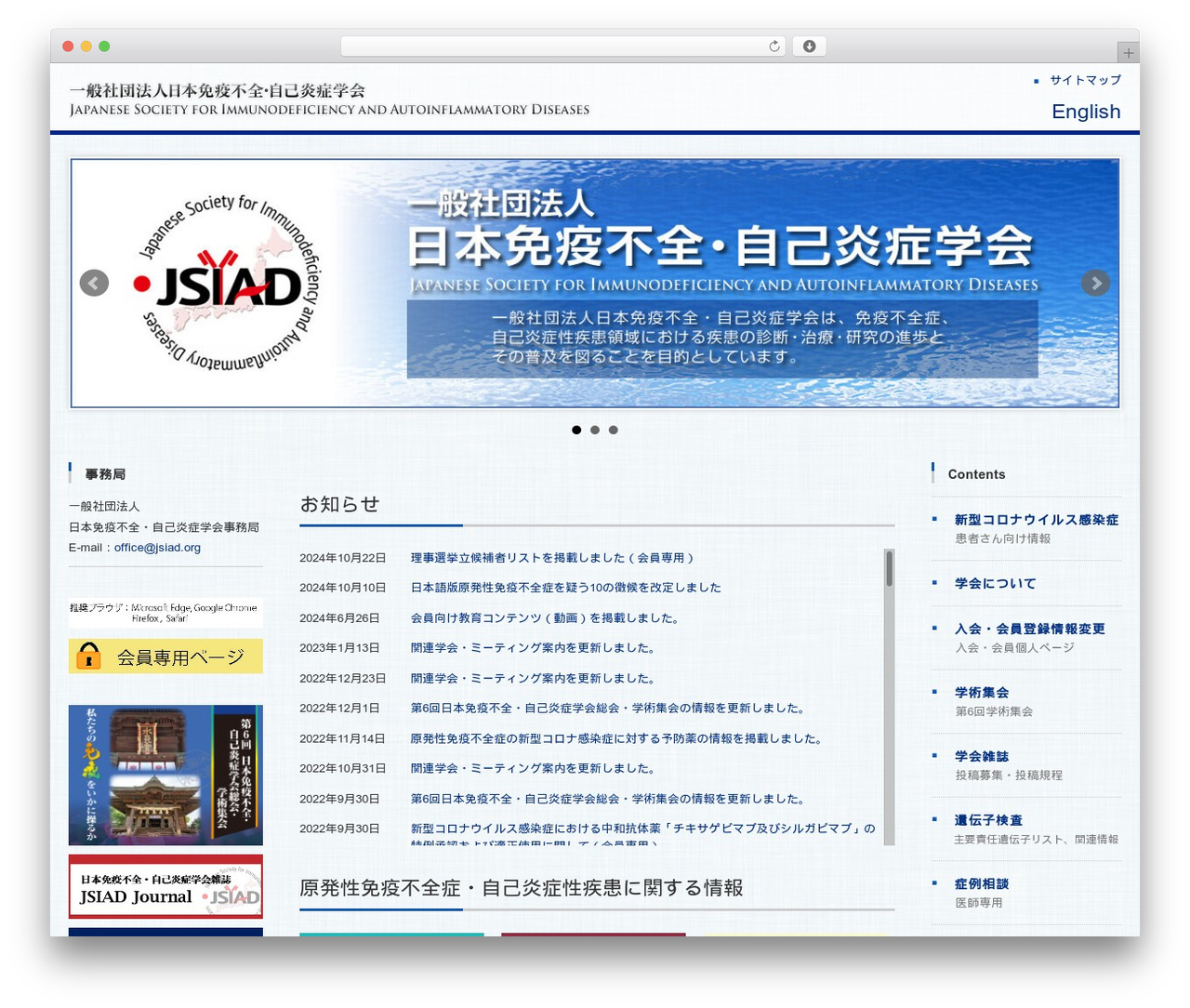
Task: Open 会員向け教育コンテンツ（動画）news item
Action: tap(546, 618)
